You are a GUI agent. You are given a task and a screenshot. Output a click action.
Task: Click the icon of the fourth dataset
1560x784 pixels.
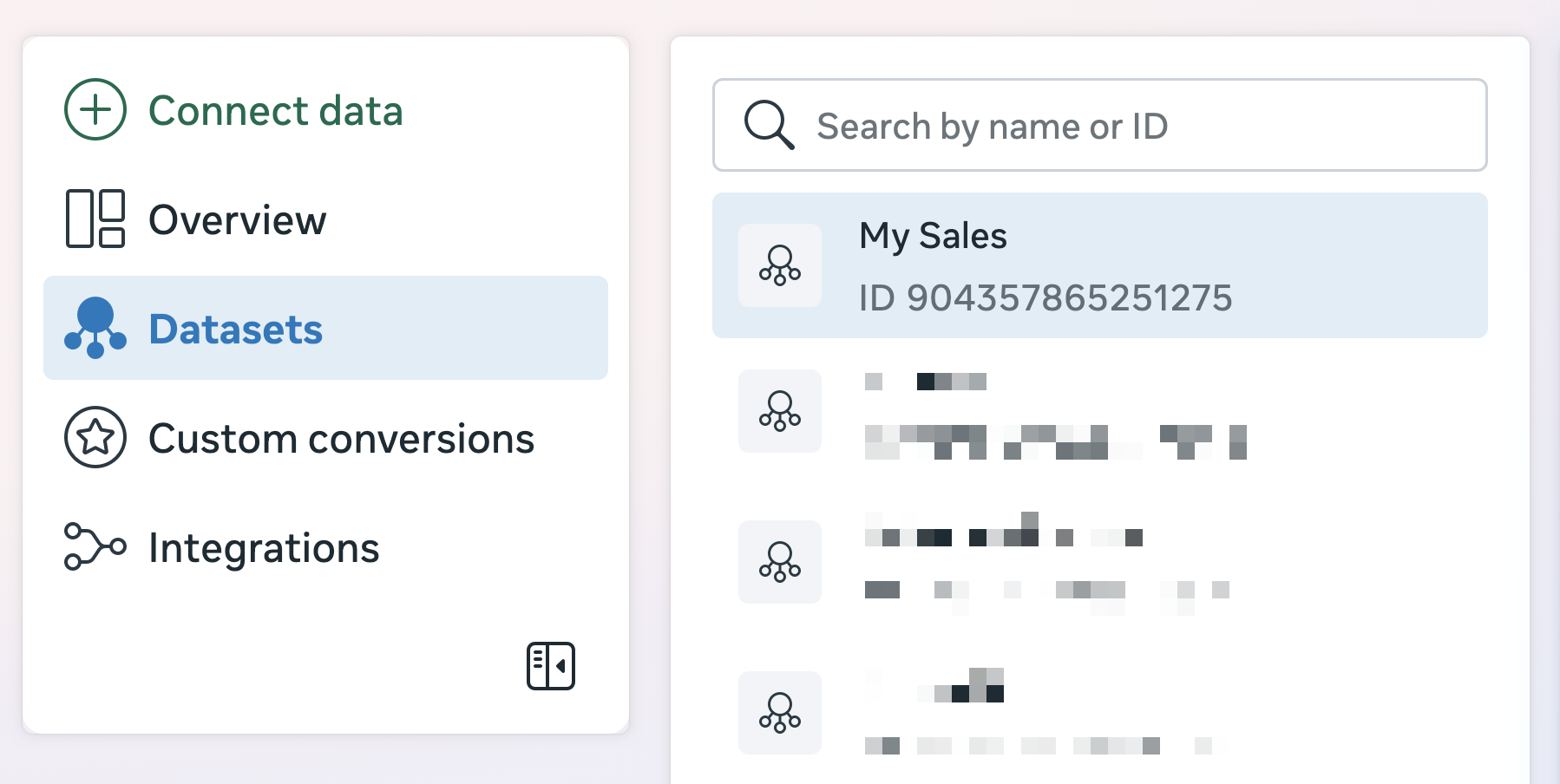780,713
